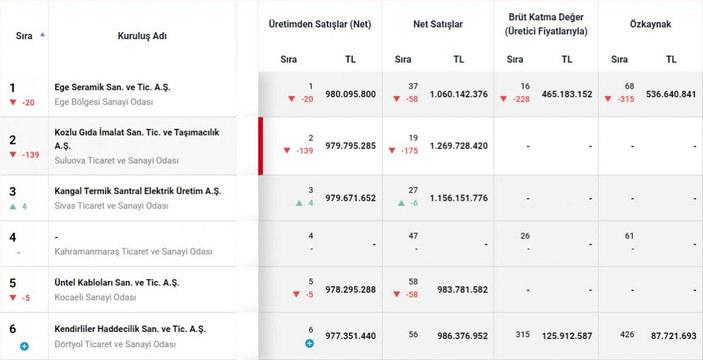703x360 pixels.
Task: Click the Özkaynak column header
Action: tap(650, 24)
